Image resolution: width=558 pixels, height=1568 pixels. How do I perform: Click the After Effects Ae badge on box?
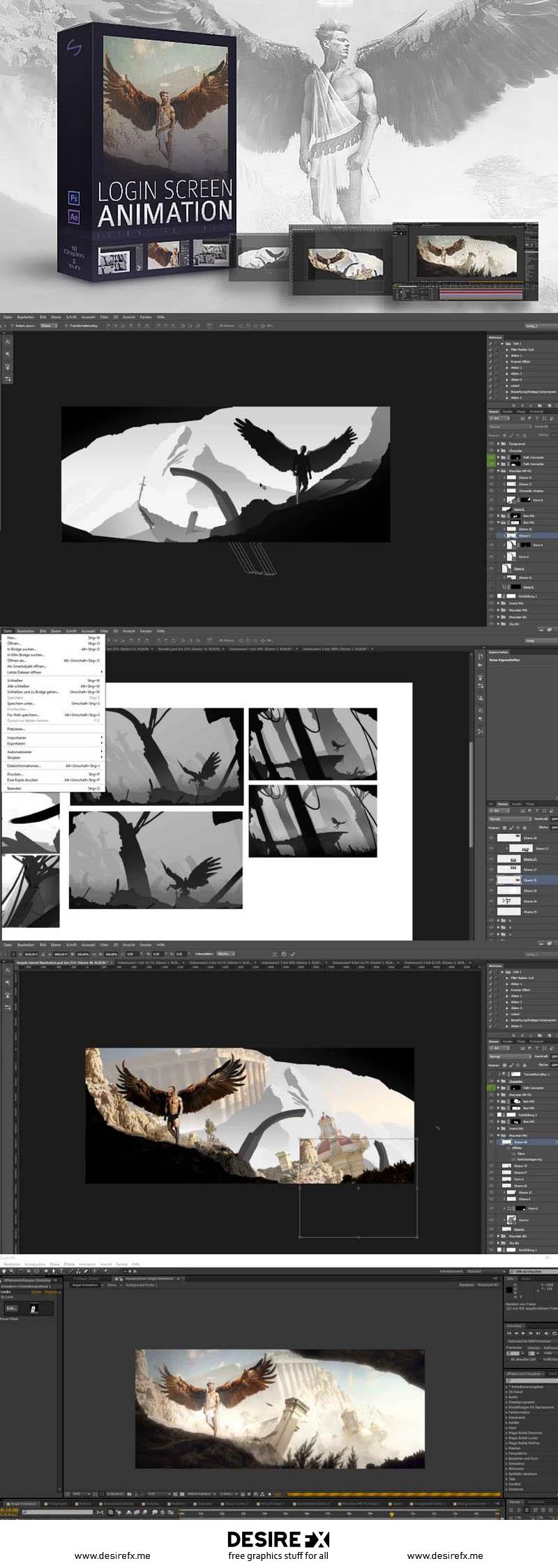(x=75, y=217)
